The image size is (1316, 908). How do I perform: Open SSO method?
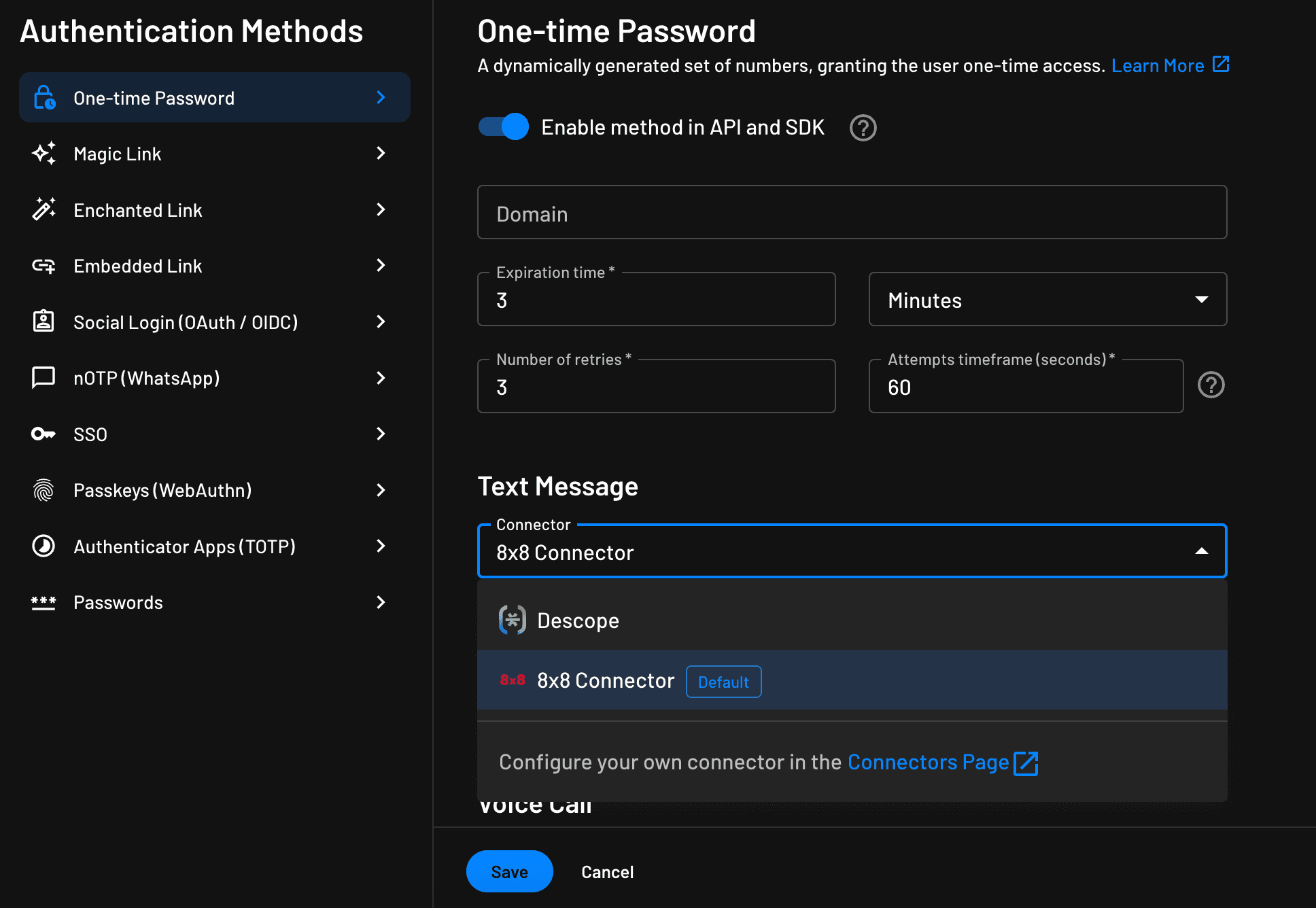(x=215, y=434)
